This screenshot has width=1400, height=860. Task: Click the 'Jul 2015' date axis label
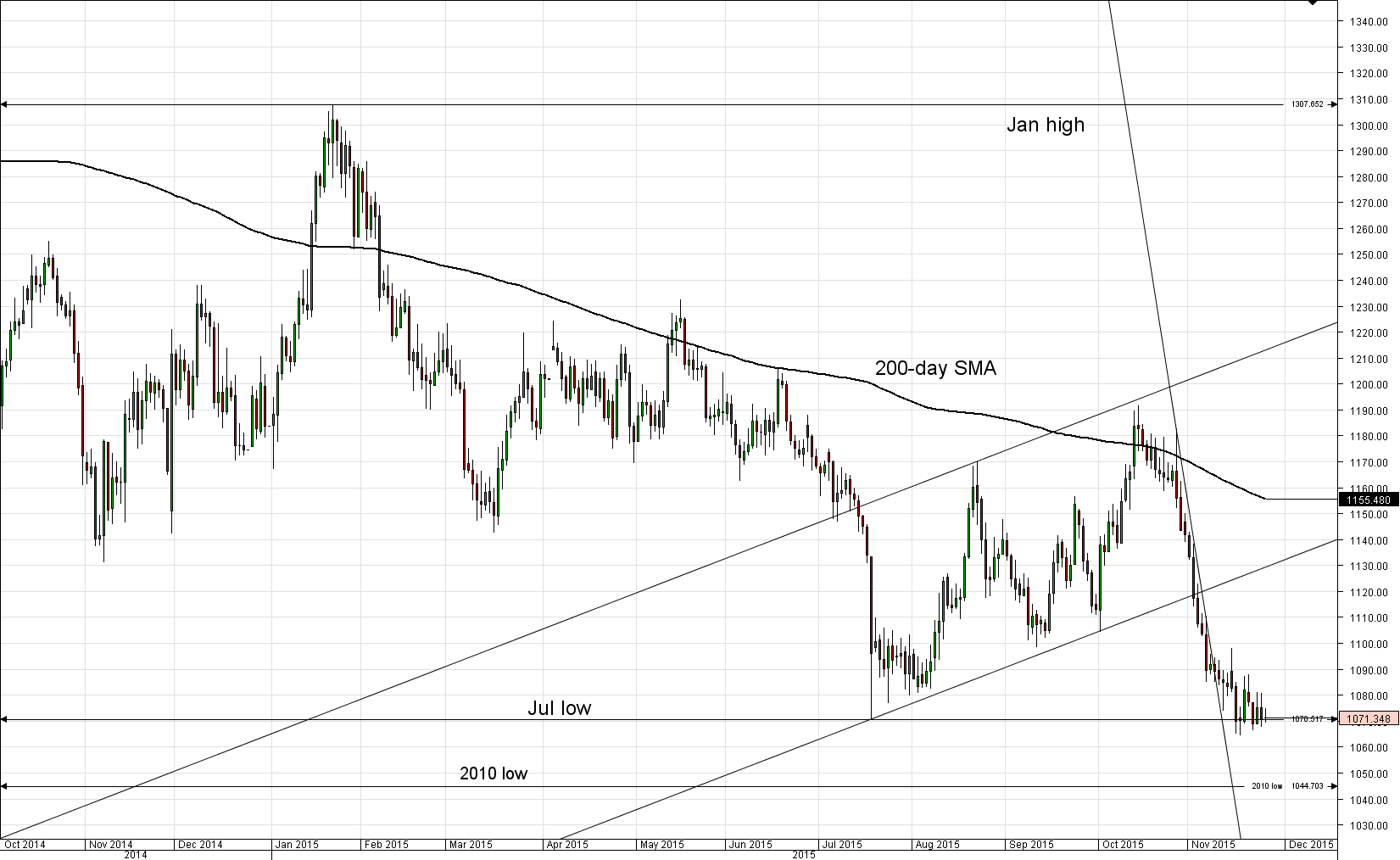tap(842, 844)
